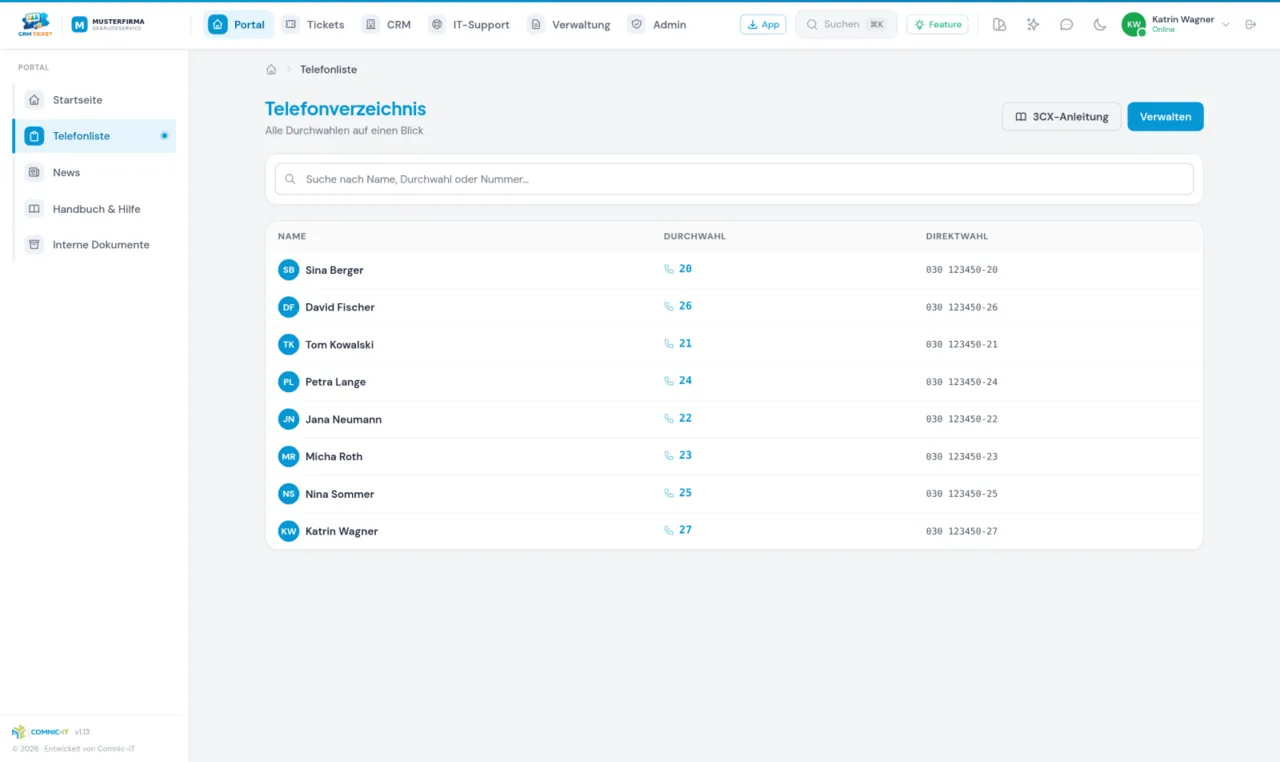Switch to the Tickets tab
The image size is (1280, 762).
(x=314, y=24)
